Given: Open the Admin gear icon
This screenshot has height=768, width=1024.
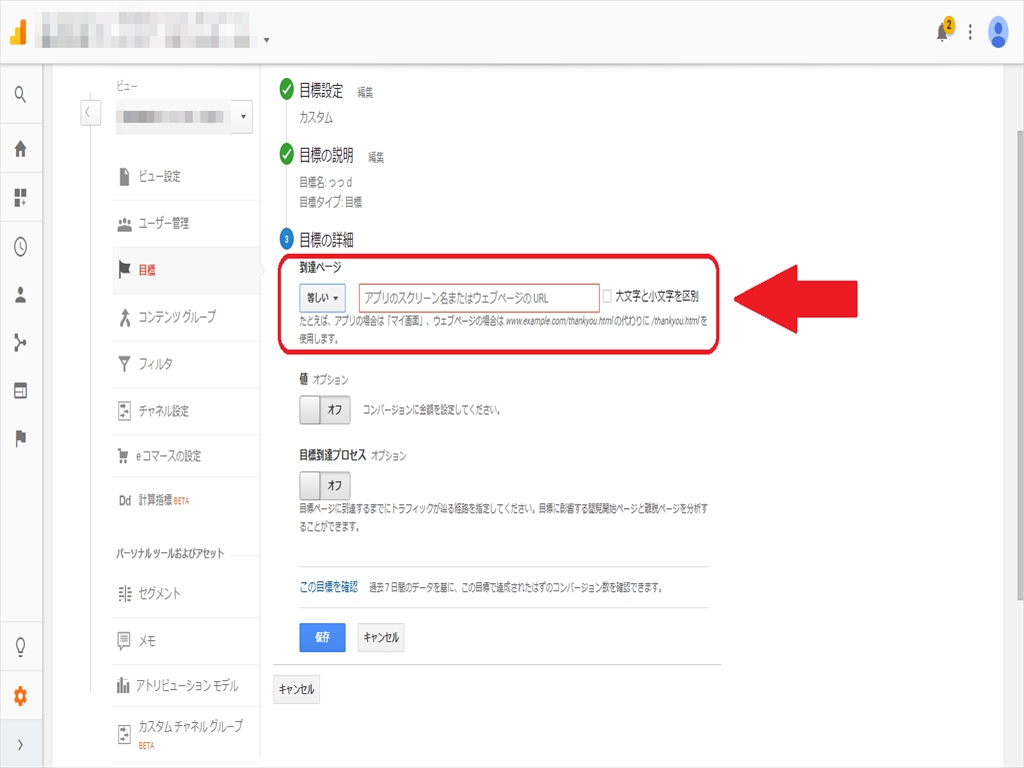Looking at the screenshot, I should pyautogui.click(x=20, y=696).
